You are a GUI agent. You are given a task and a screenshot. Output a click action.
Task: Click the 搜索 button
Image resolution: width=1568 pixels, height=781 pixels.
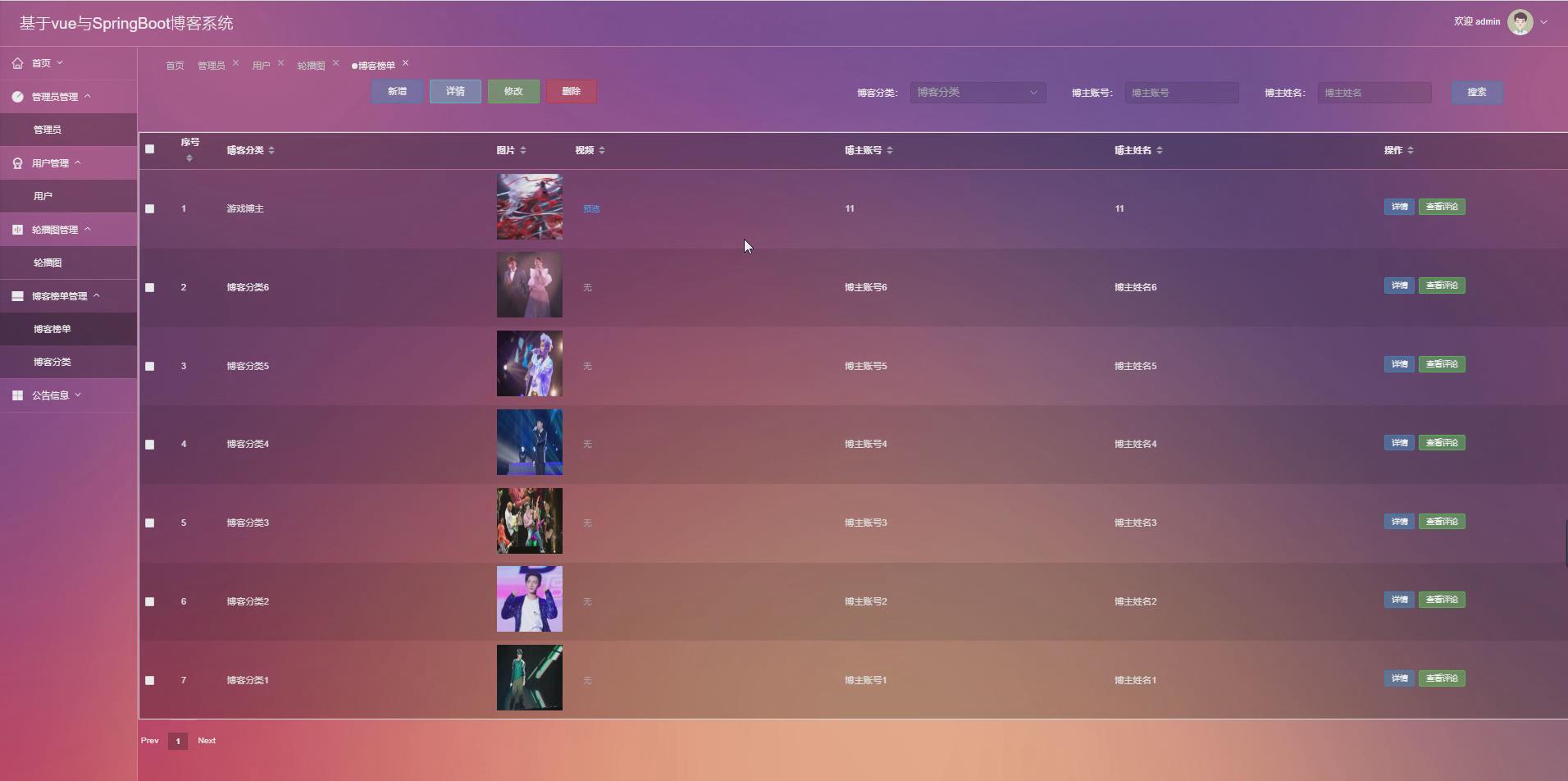(x=1477, y=92)
